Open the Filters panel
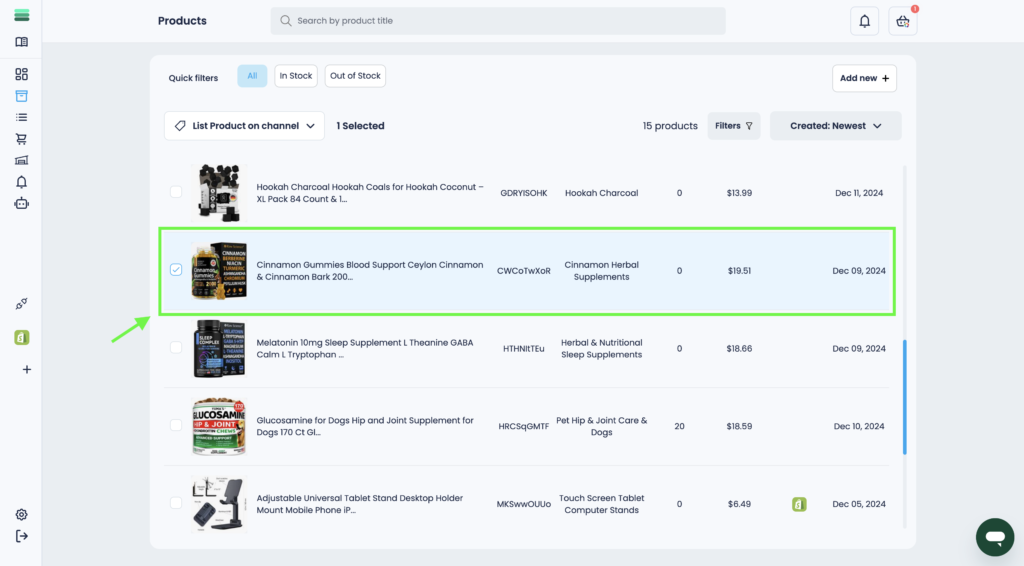This screenshot has height=566, width=1024. (x=734, y=126)
